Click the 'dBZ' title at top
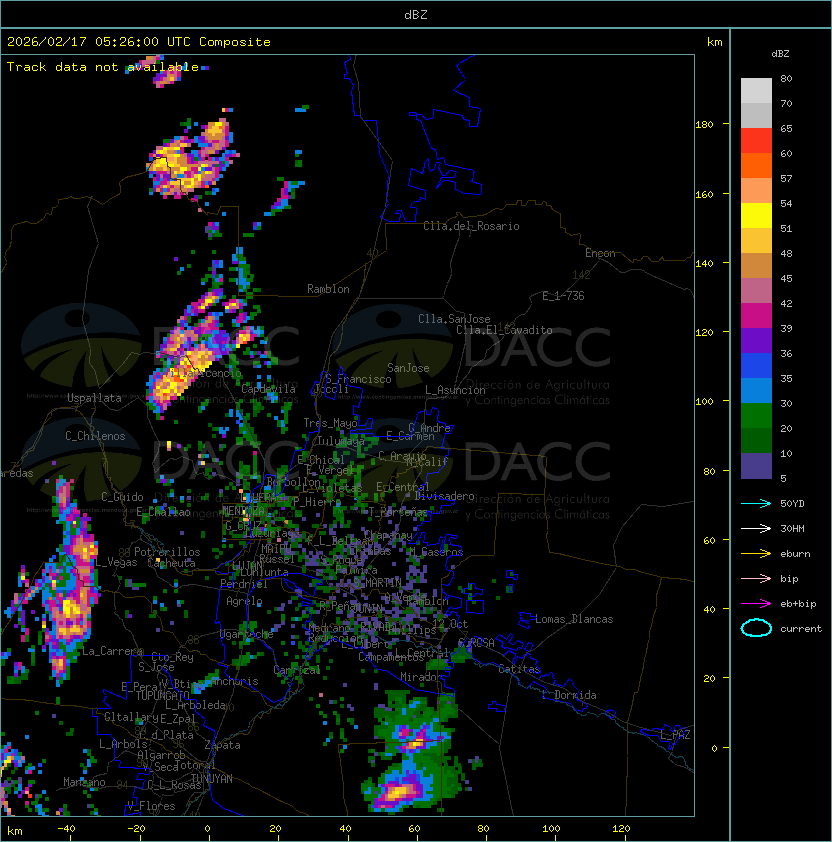The width and height of the screenshot is (832, 842). pyautogui.click(x=416, y=14)
